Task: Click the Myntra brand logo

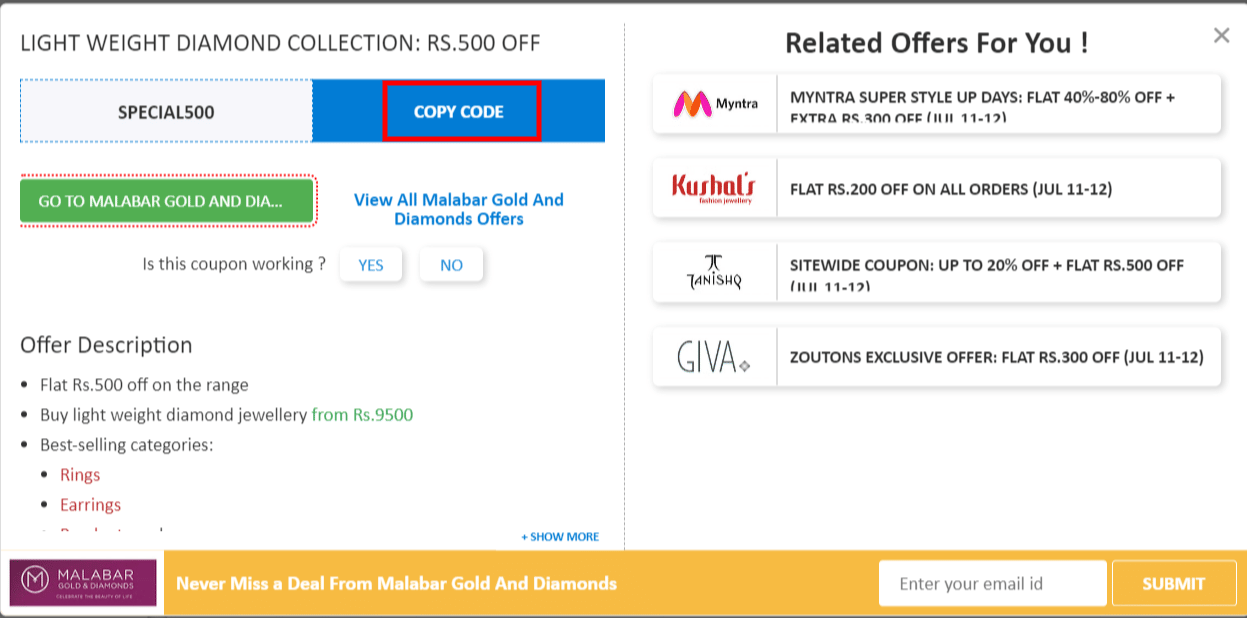Action: click(x=712, y=102)
